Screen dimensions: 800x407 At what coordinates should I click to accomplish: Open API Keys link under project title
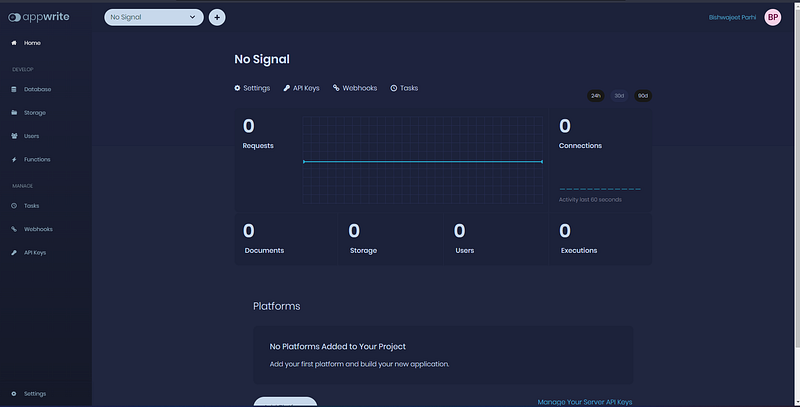tap(306, 88)
